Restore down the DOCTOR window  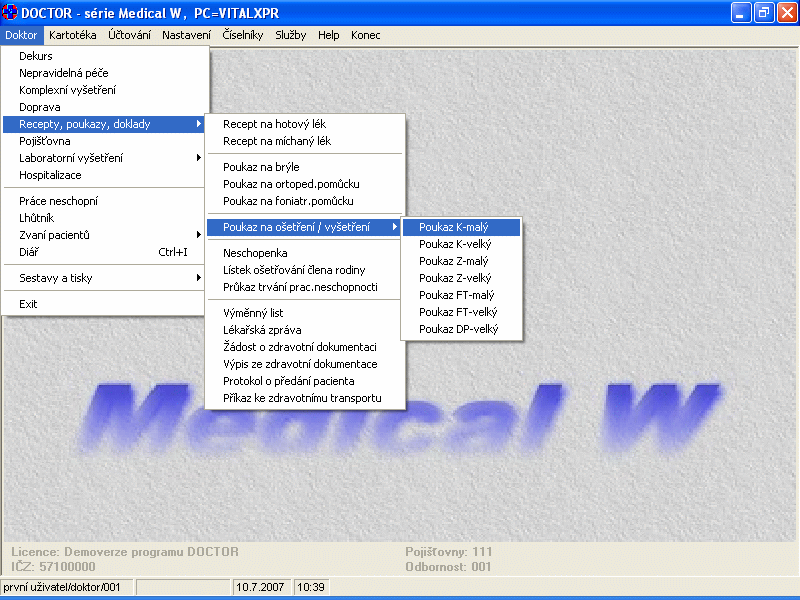point(764,13)
